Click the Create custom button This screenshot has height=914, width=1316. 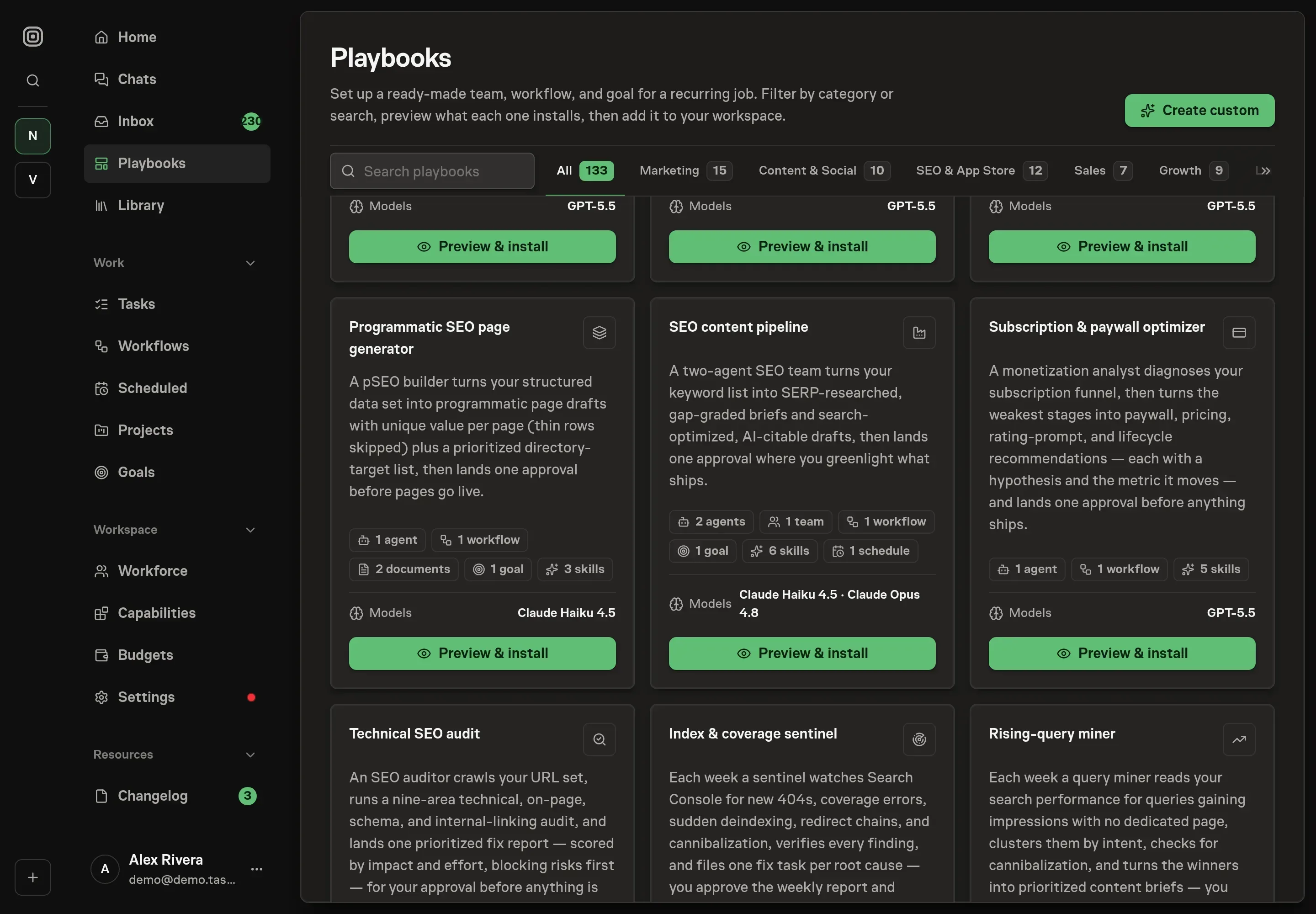pos(1199,111)
